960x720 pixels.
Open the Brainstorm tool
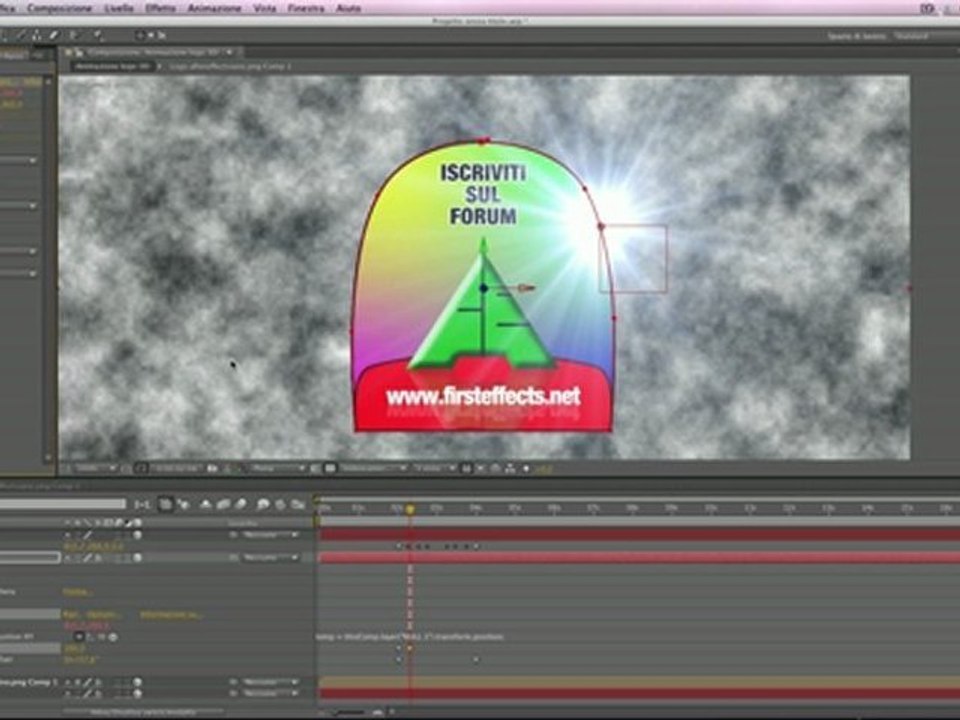point(263,504)
